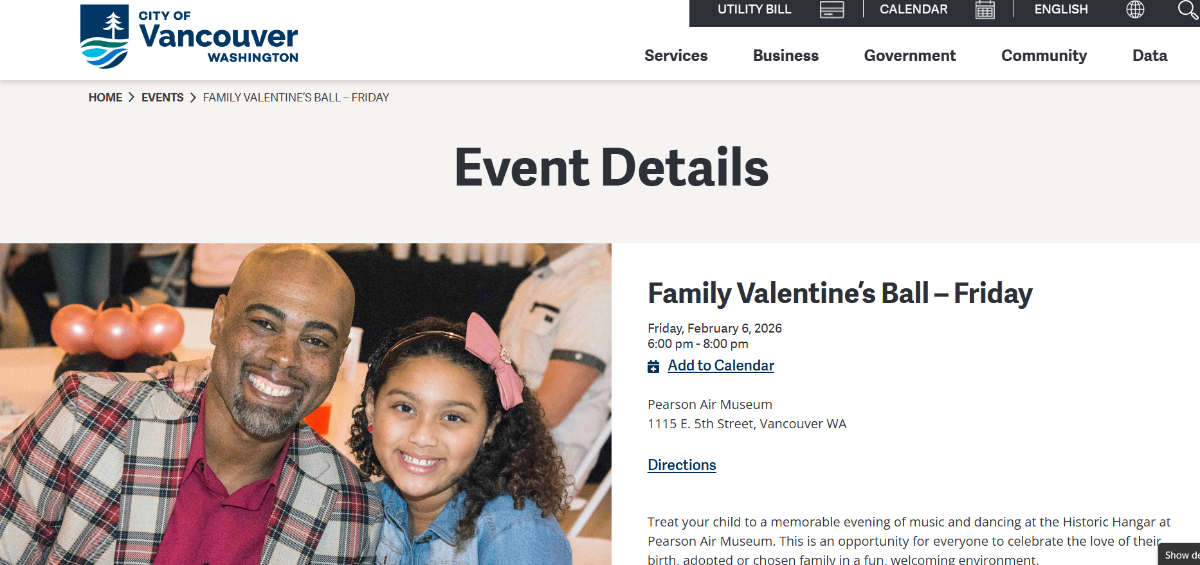This screenshot has height=565, width=1200.
Task: Navigate to EVENTS in the breadcrumb
Action: pos(162,98)
